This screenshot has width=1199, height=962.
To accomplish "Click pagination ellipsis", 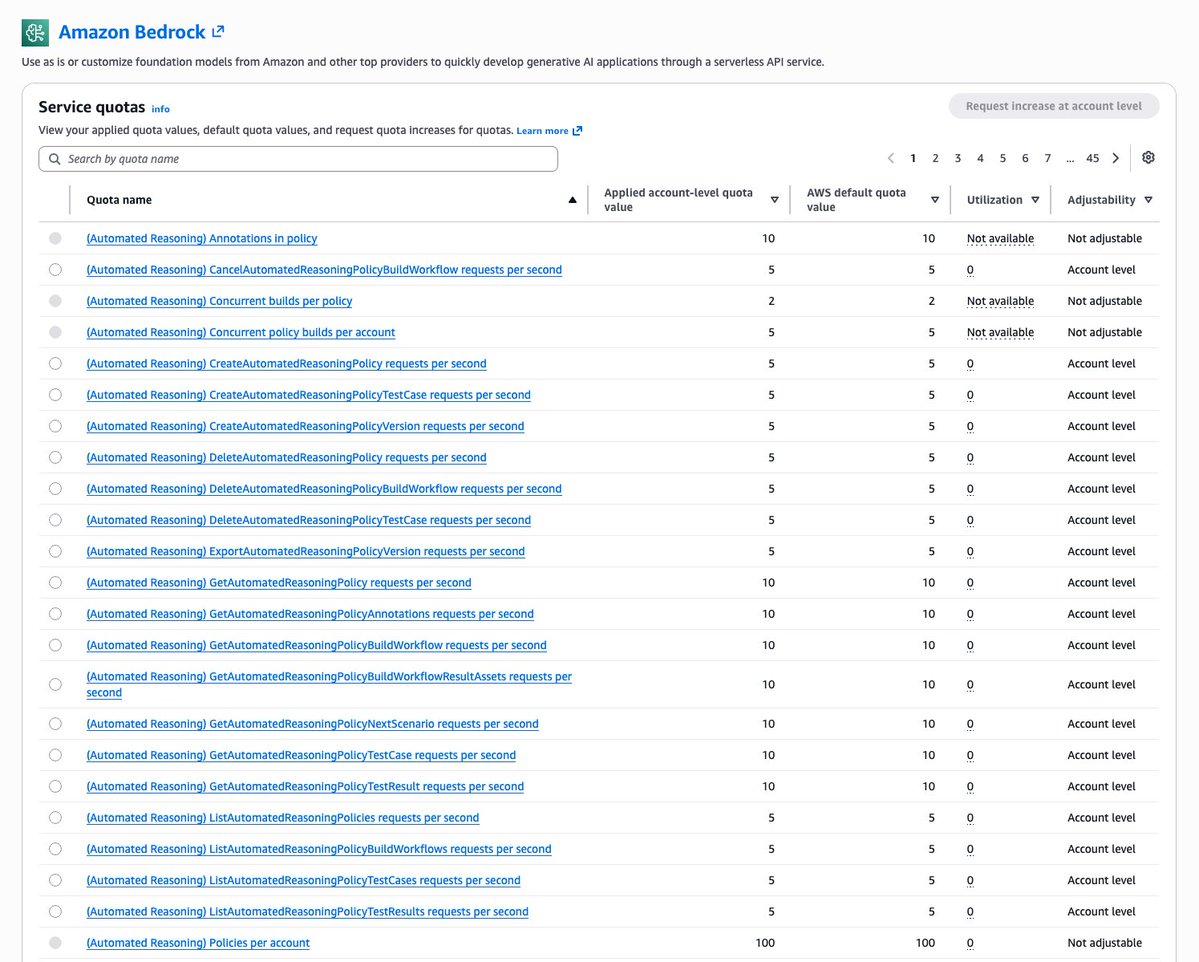I will (1070, 158).
